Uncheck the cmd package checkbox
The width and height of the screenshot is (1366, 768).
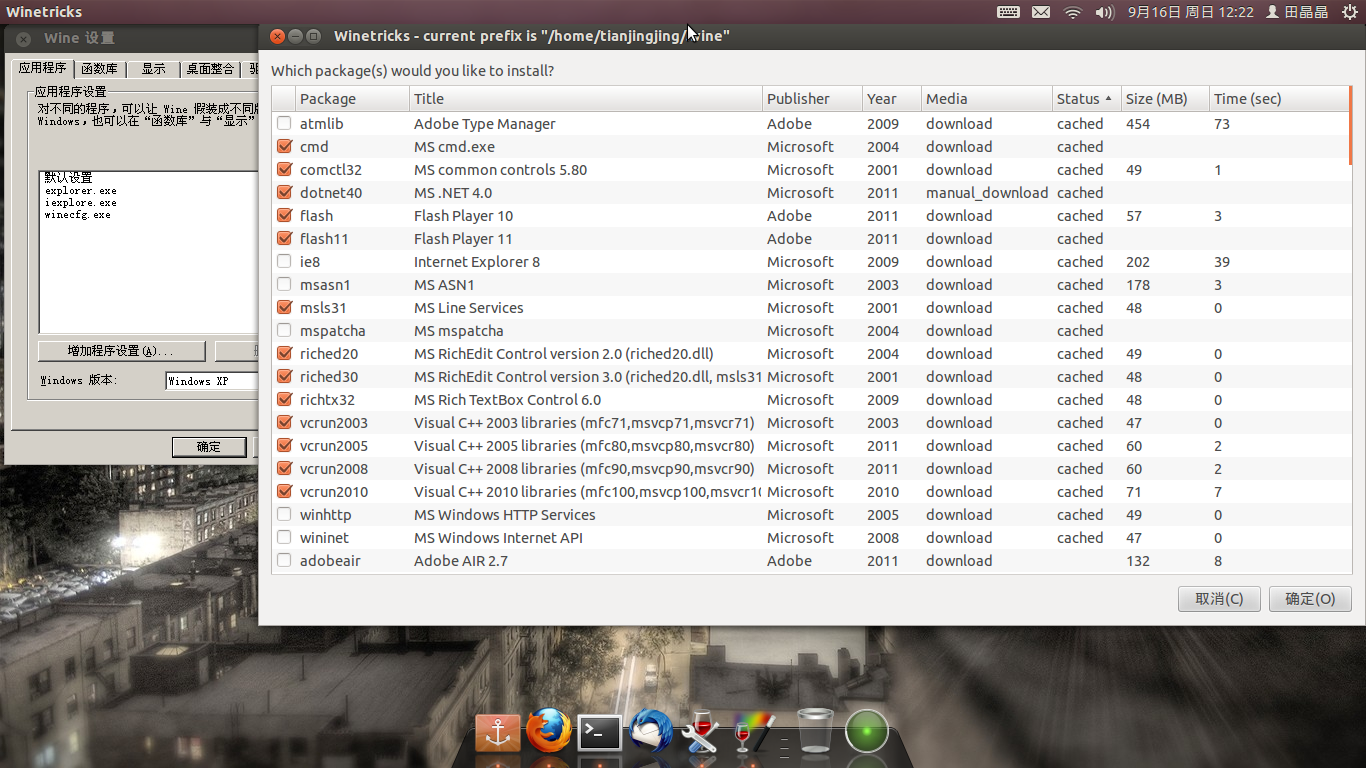pyautogui.click(x=284, y=147)
